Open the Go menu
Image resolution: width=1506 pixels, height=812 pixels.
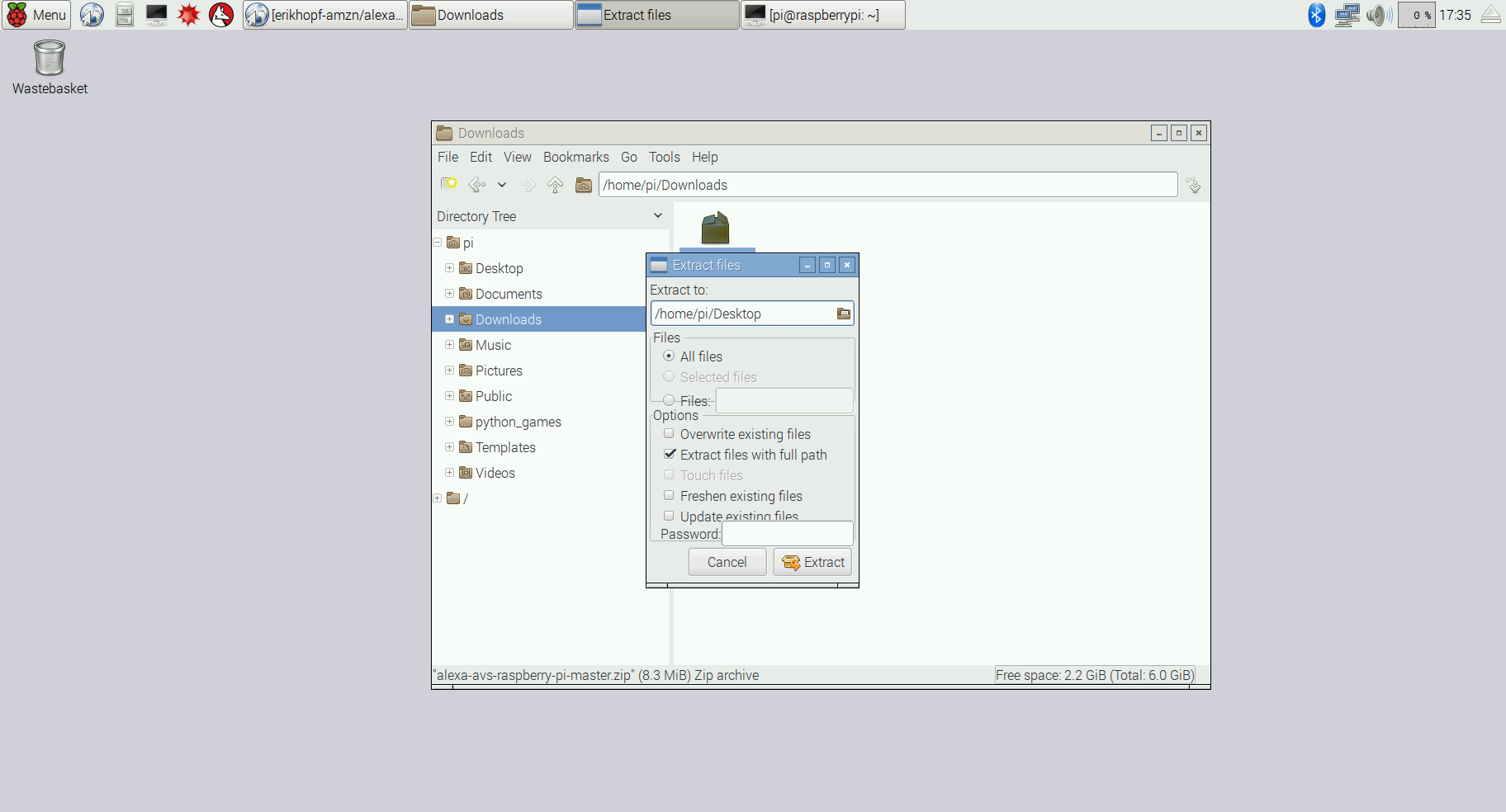pos(629,157)
